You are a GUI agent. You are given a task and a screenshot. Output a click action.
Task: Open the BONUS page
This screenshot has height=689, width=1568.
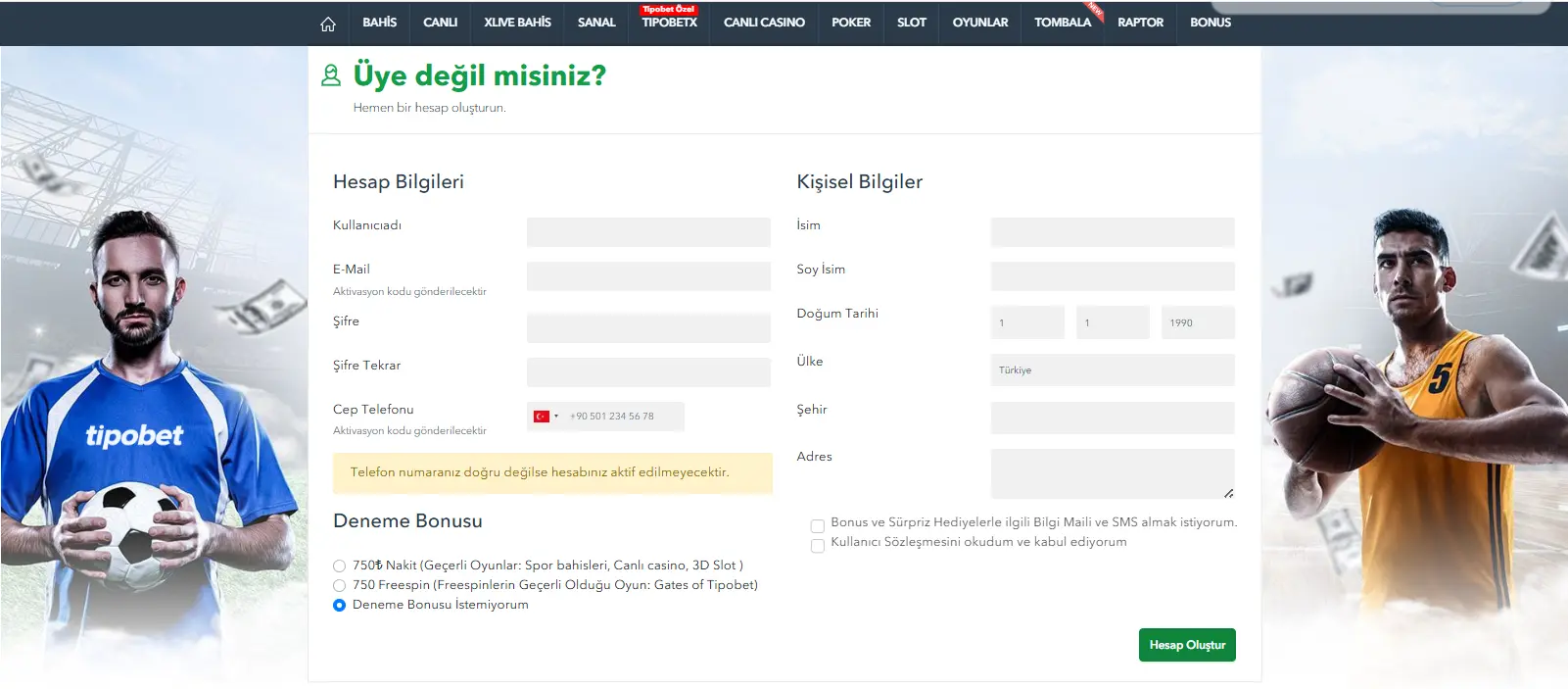(x=1211, y=23)
